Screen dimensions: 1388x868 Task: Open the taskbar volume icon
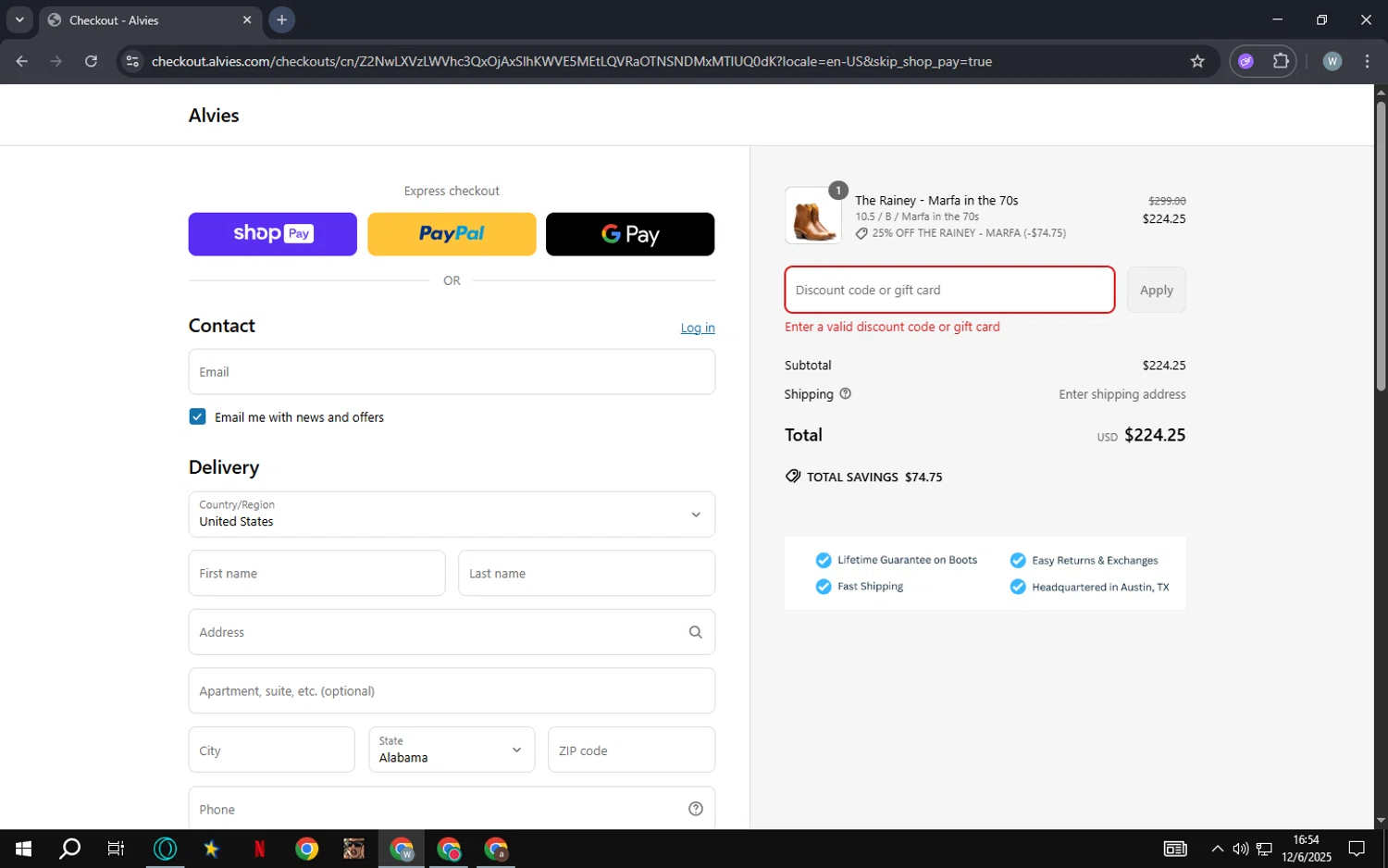click(x=1241, y=849)
